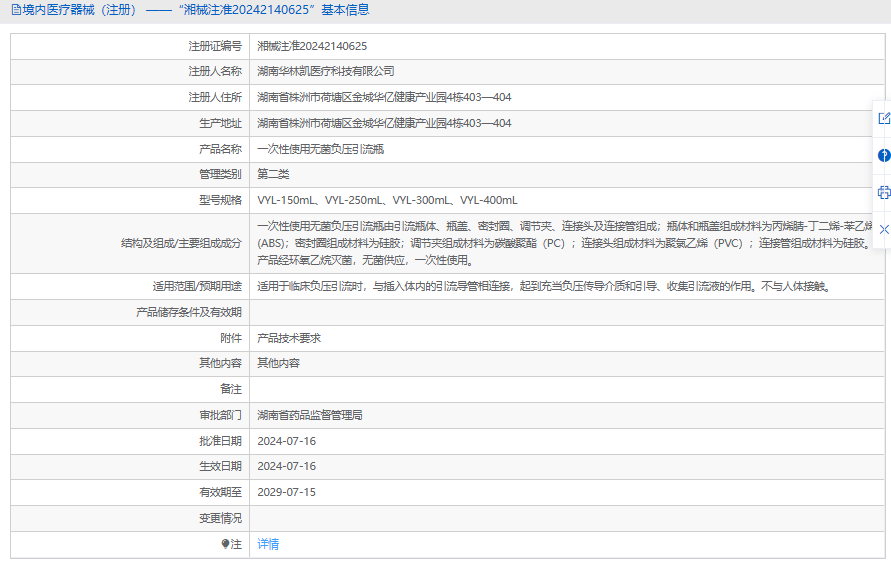Click the page title 境内医疗器械（注册）
Screen dimensions: 891x566
[79, 10]
